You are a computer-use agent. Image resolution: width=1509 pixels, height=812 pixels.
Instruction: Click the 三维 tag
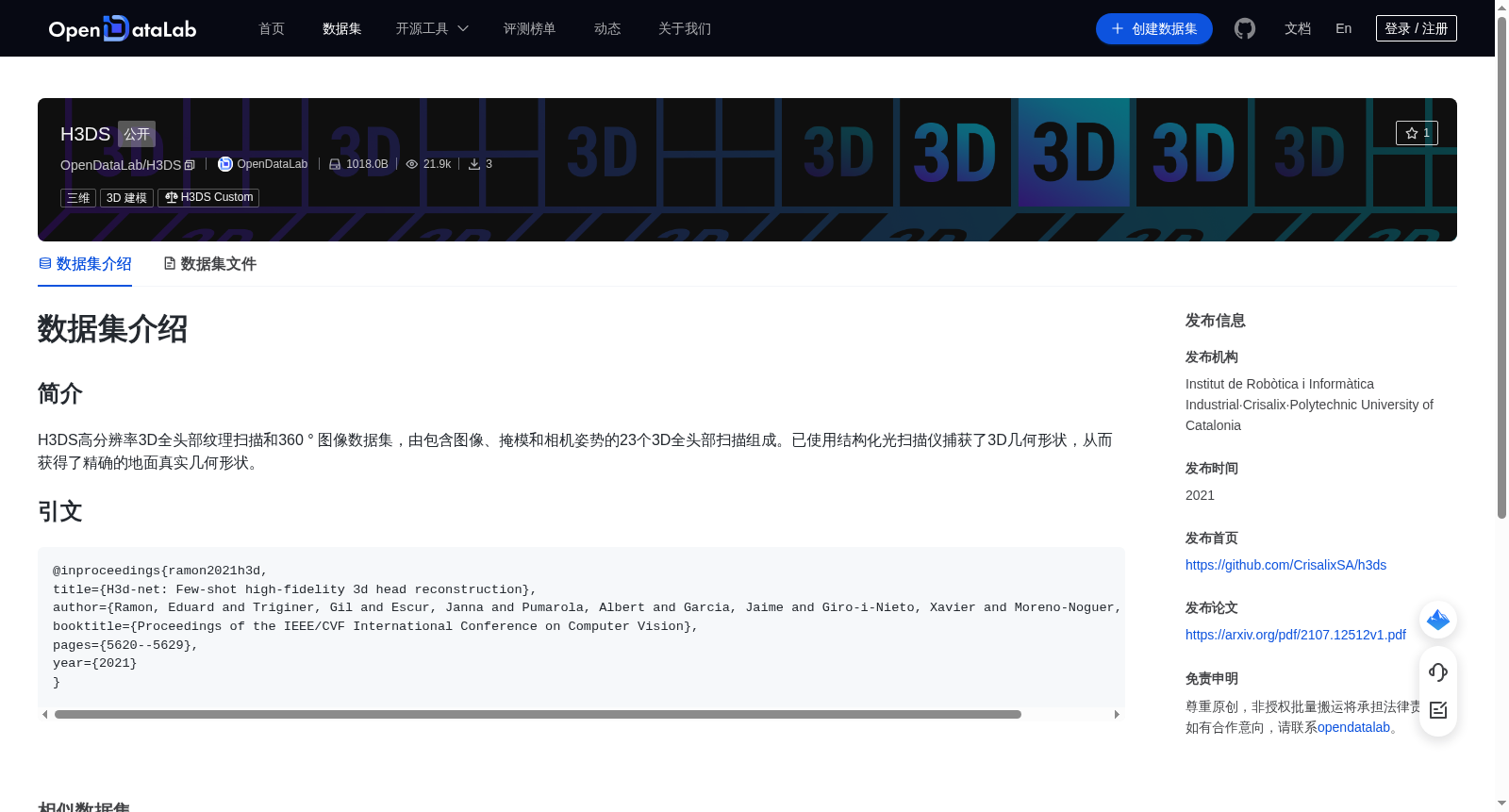[x=78, y=197]
